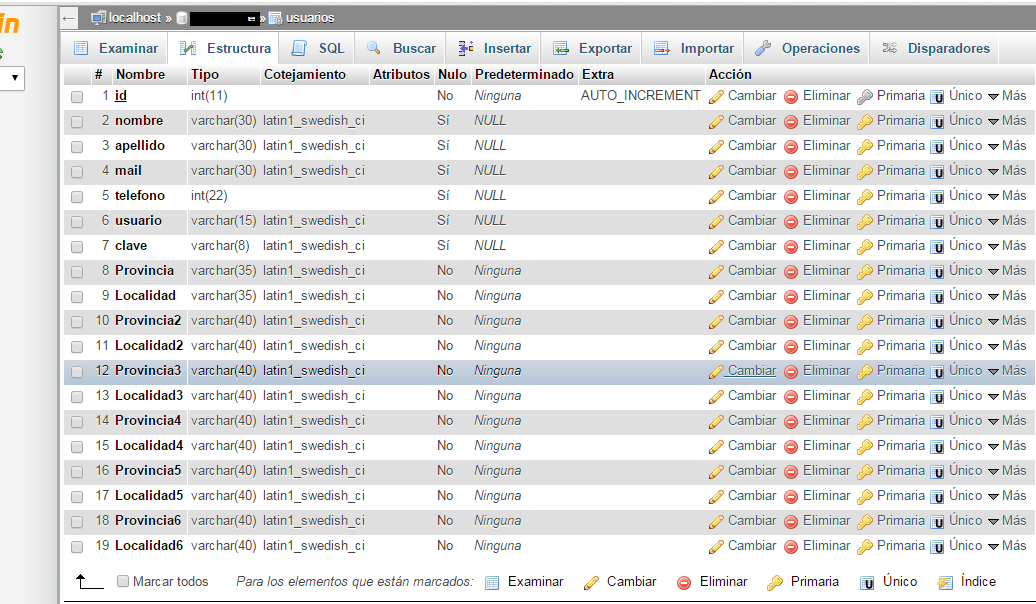The height and width of the screenshot is (604, 1036).
Task: Click the grey key icon in id row
Action: click(865, 97)
